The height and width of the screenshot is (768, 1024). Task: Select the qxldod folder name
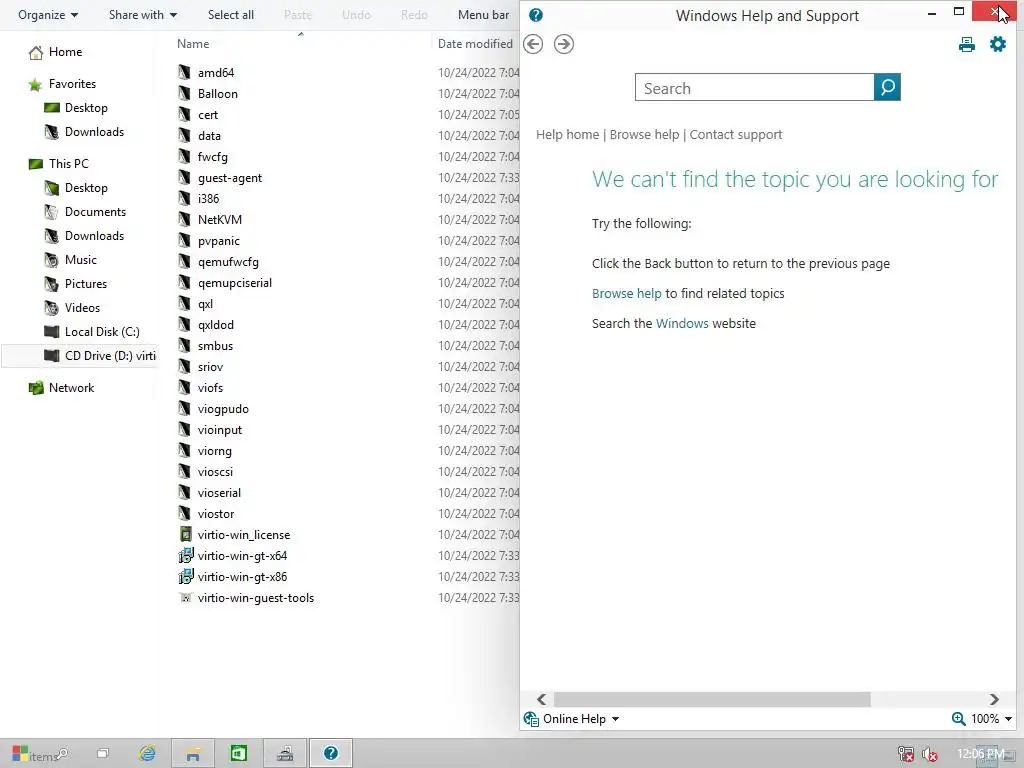[x=216, y=325]
